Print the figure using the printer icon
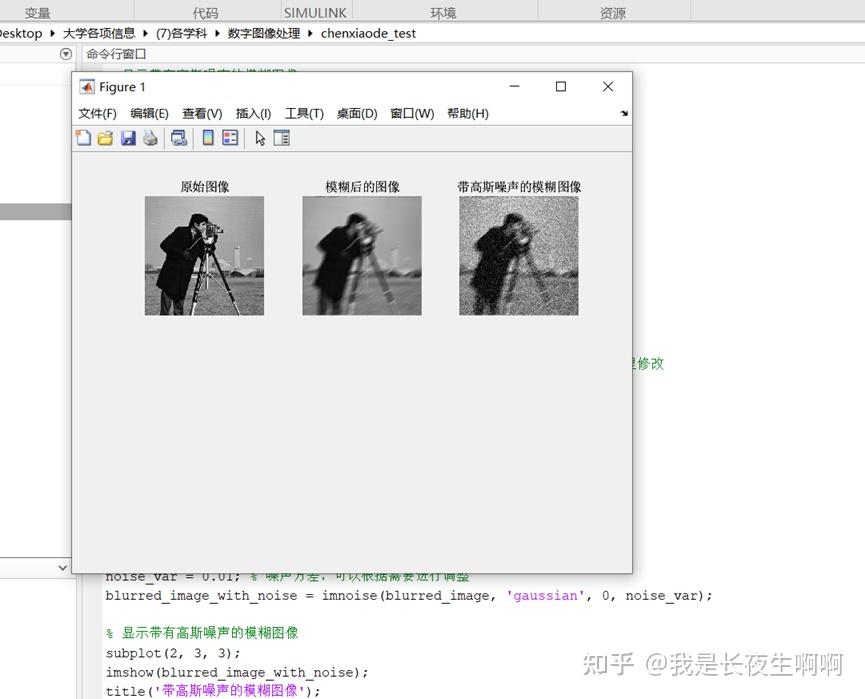Viewport: 865px width, 699px height. [x=150, y=138]
